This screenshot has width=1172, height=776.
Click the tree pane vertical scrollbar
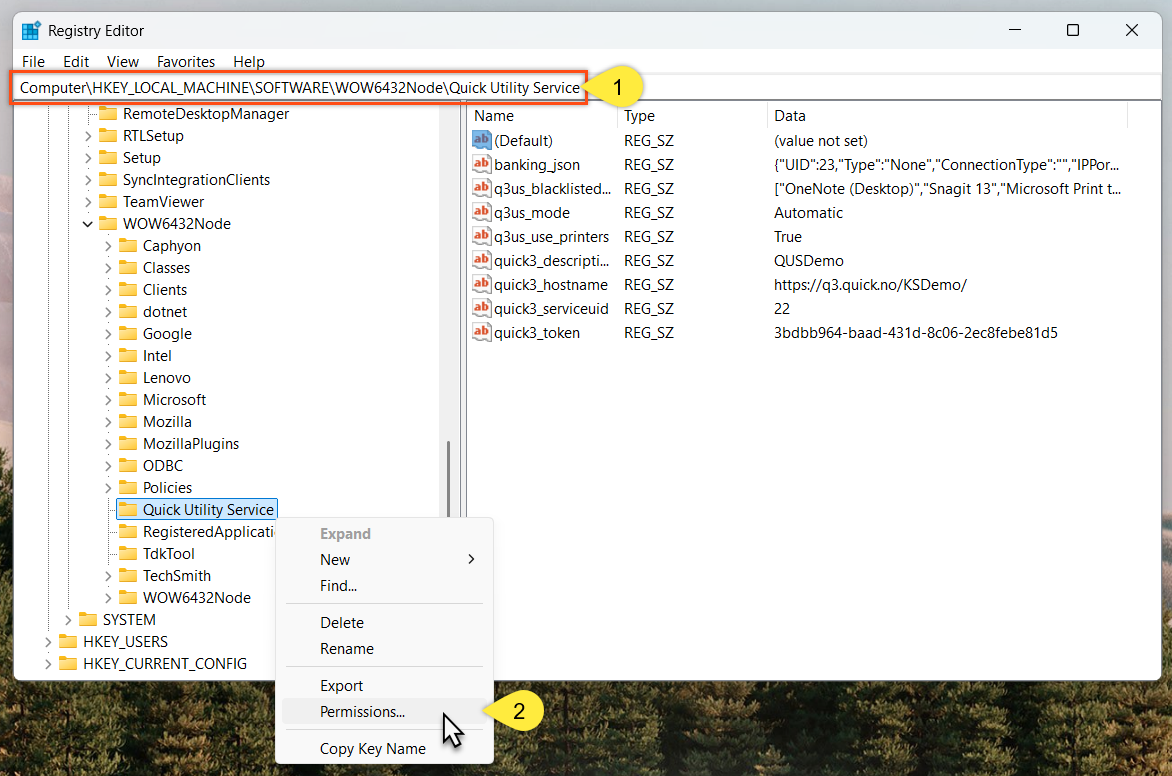448,478
